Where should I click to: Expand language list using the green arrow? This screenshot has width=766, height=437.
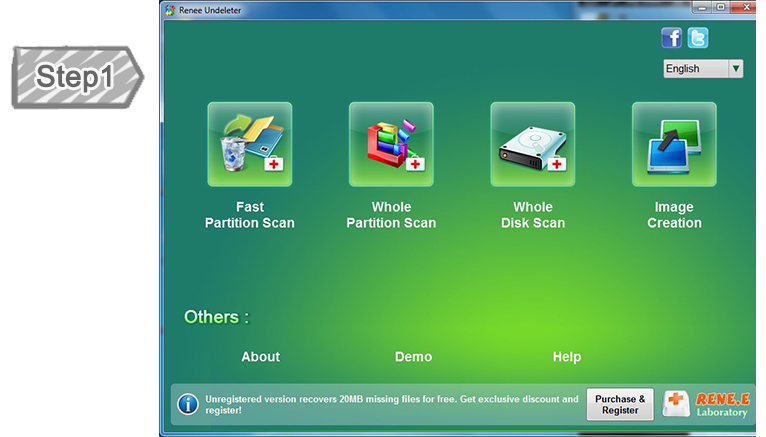pyautogui.click(x=736, y=69)
